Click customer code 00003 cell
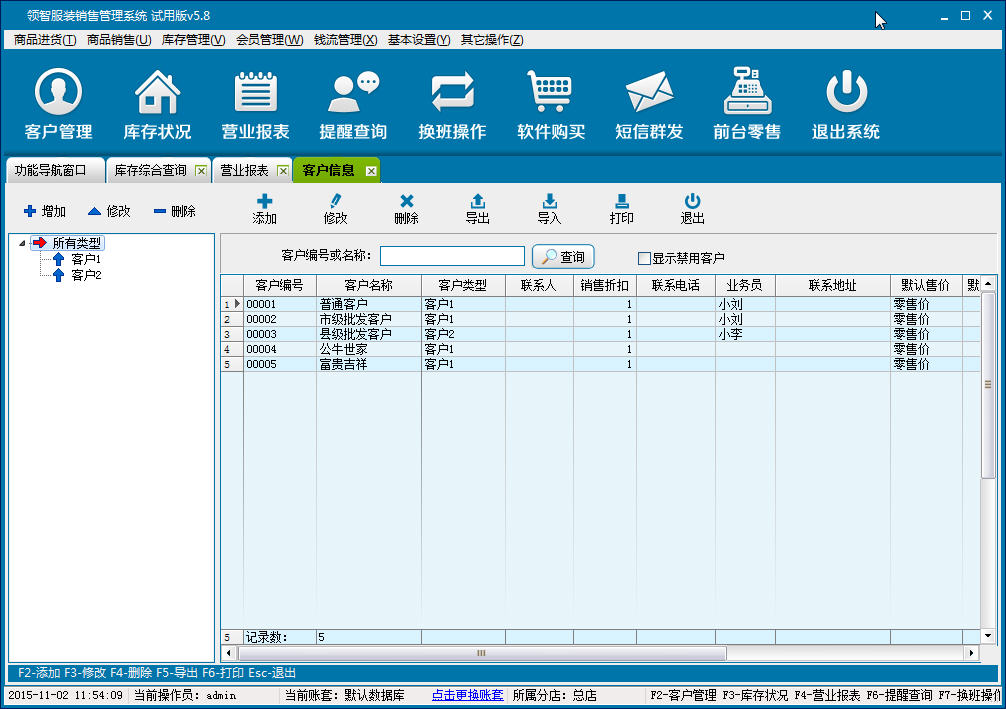1006x709 pixels. coord(280,334)
